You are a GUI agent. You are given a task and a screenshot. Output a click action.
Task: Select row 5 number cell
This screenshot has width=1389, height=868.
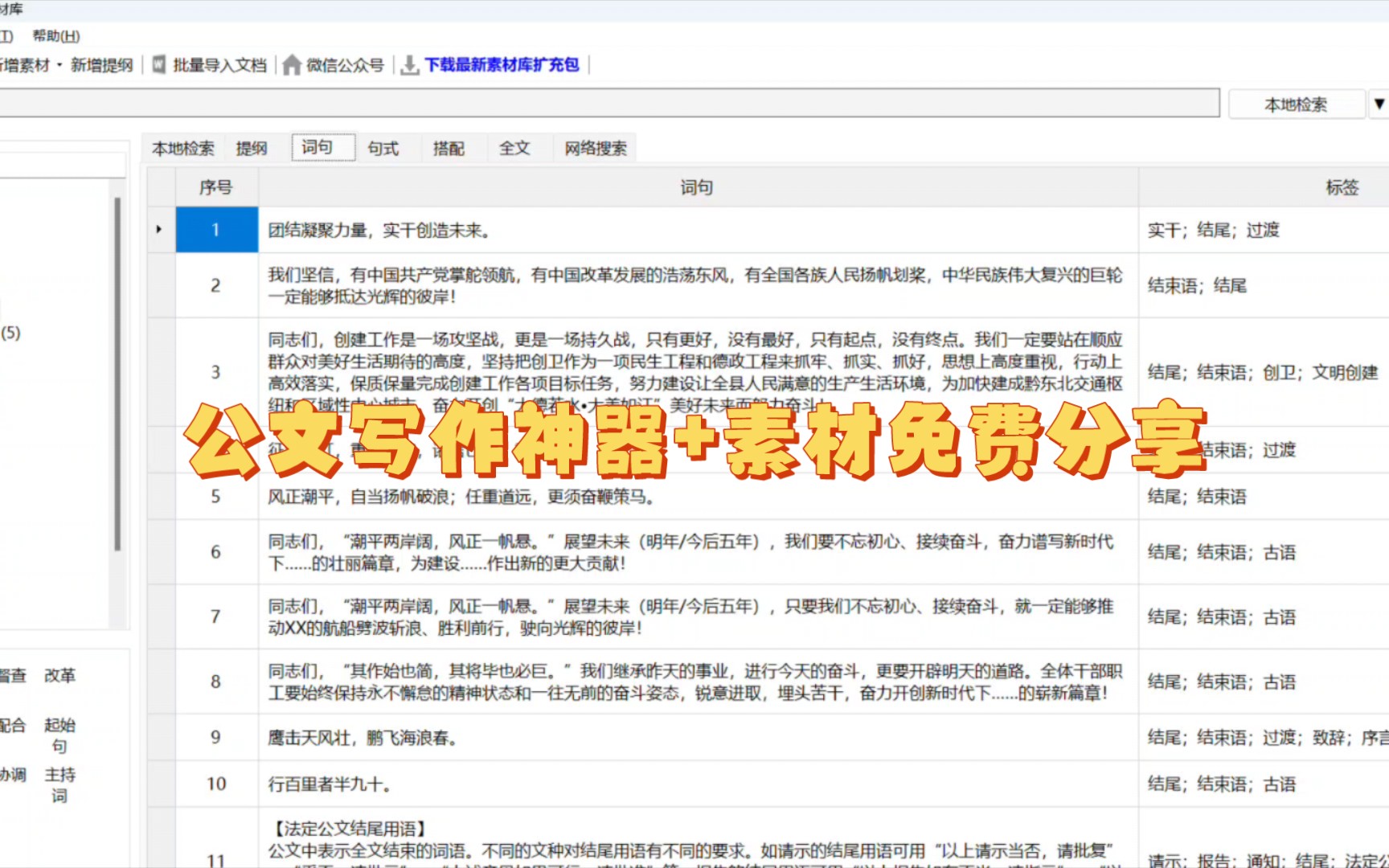pos(216,497)
